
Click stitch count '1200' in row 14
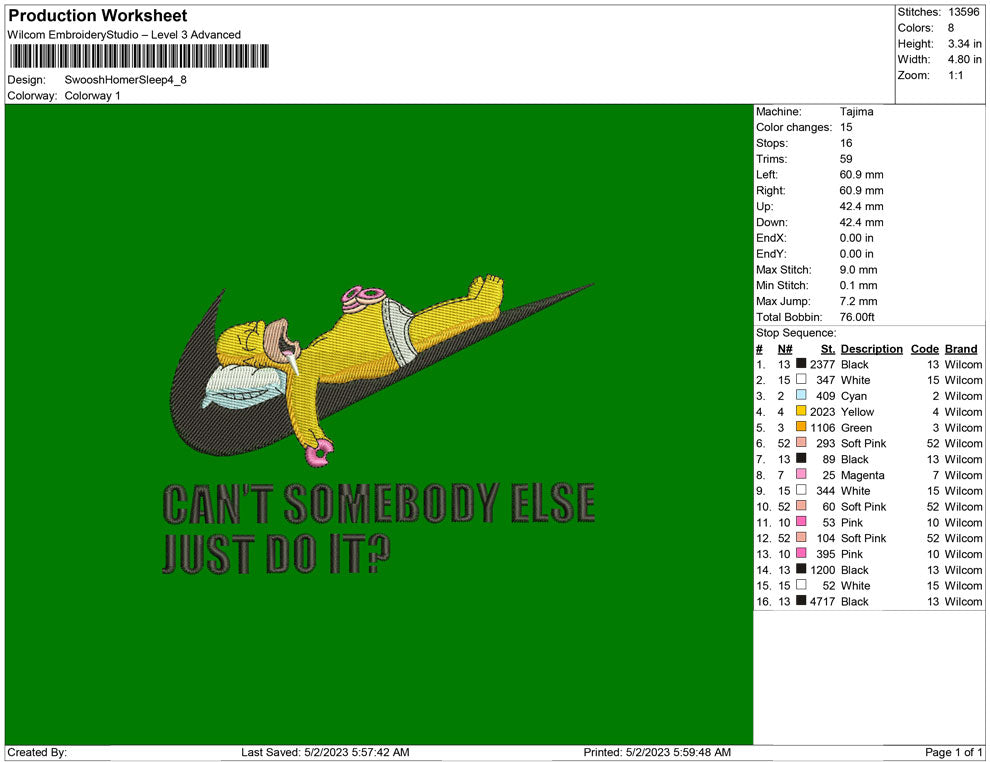[823, 569]
